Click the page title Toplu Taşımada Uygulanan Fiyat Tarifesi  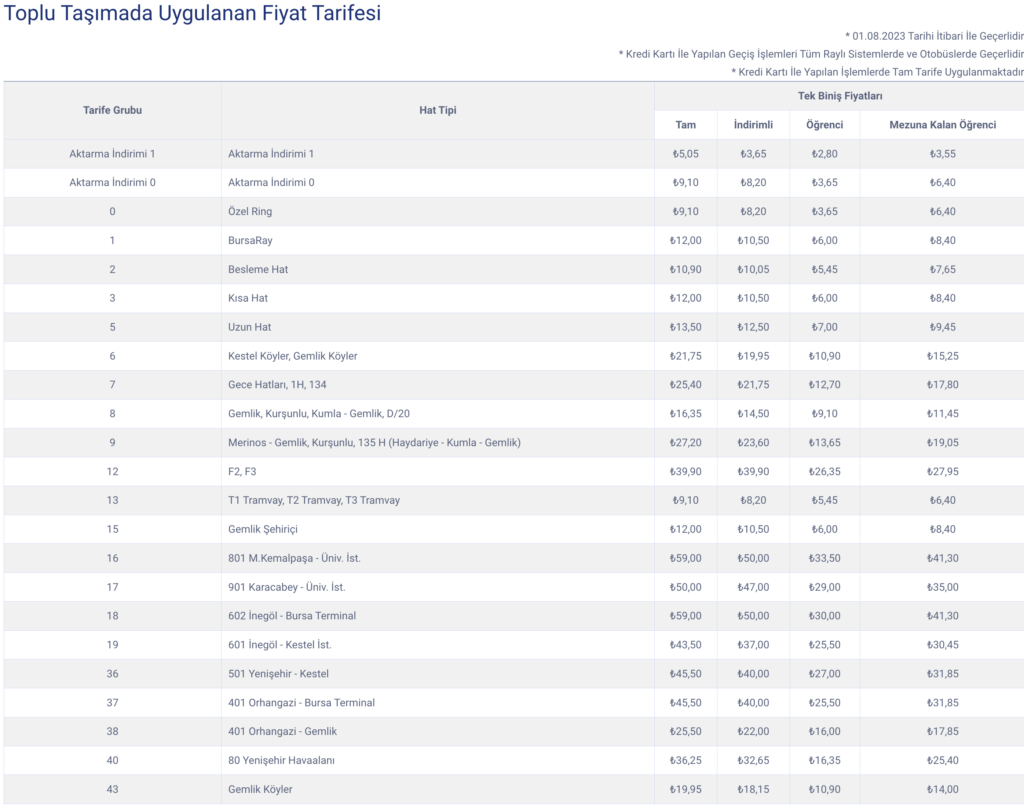point(191,16)
